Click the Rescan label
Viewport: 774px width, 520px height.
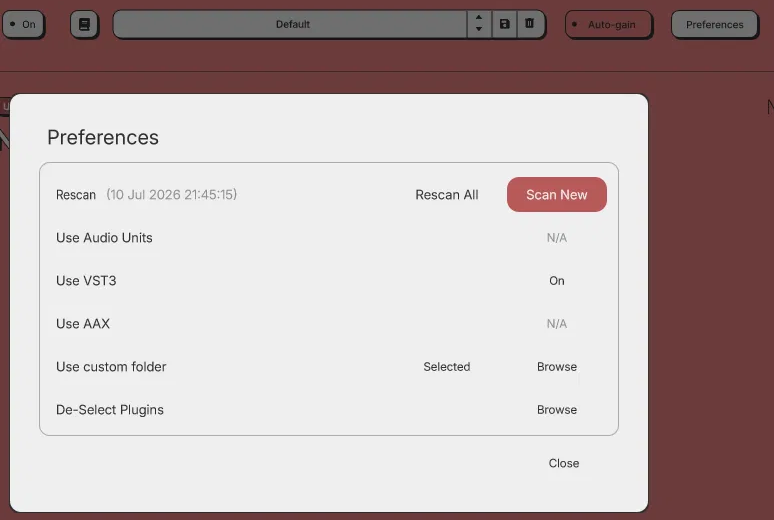pyautogui.click(x=76, y=195)
